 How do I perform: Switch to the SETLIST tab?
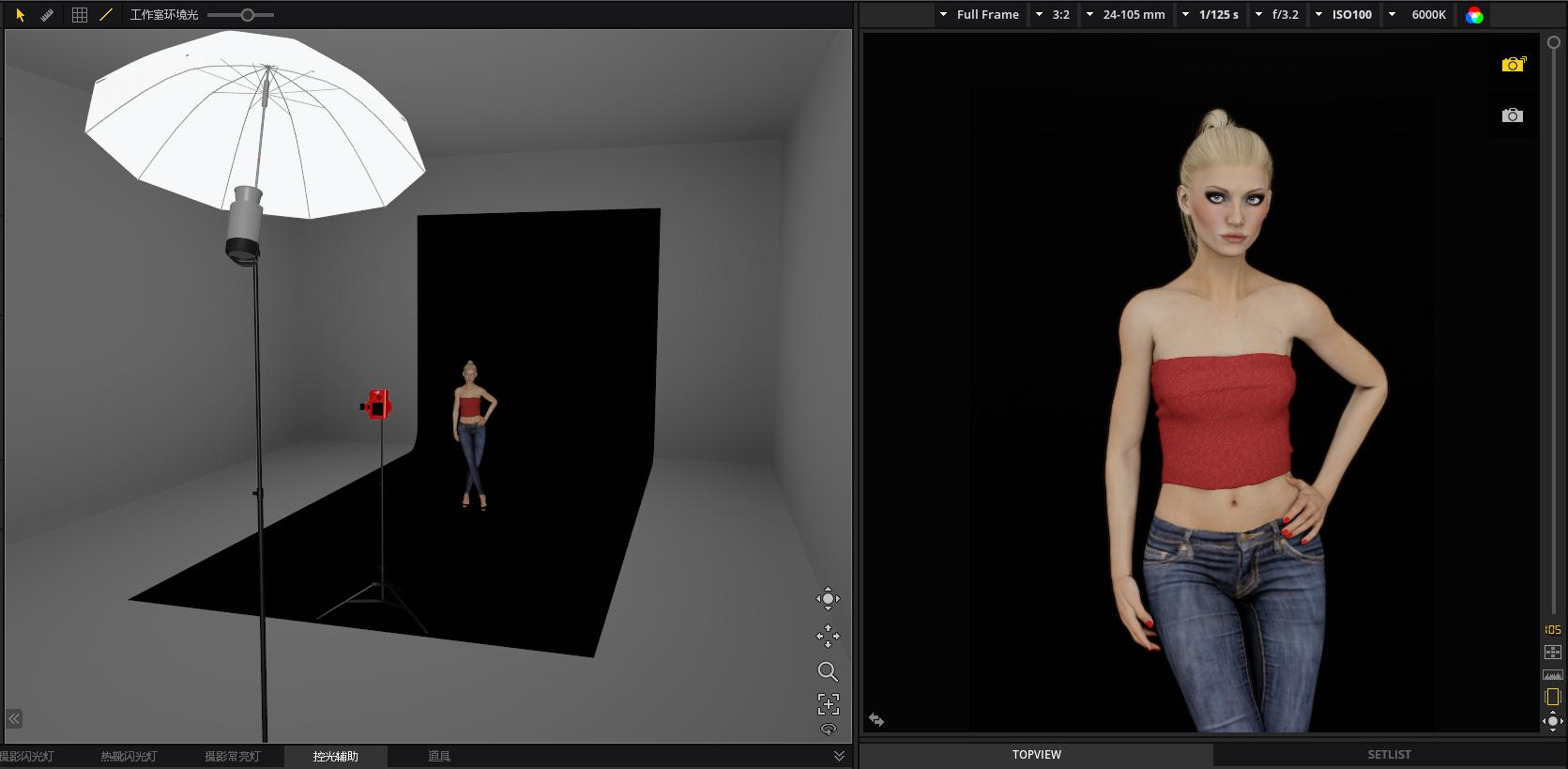[x=1389, y=755]
